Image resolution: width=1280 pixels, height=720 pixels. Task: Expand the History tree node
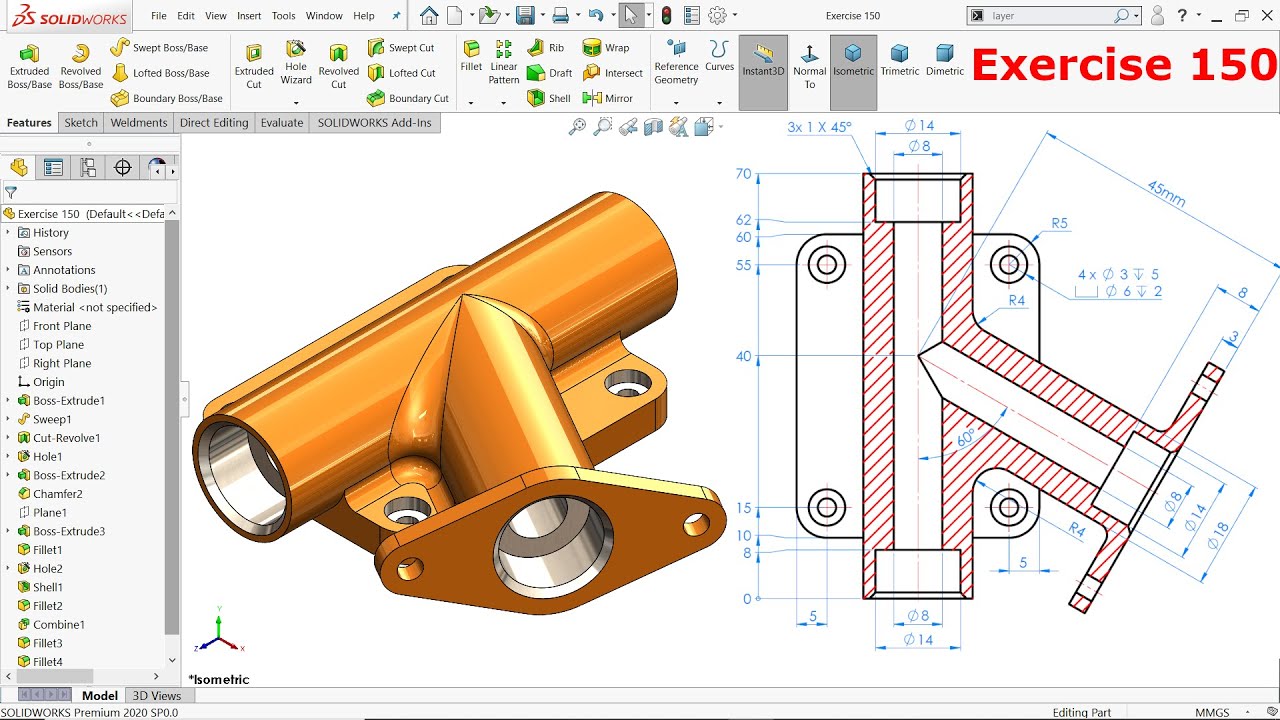(8, 232)
